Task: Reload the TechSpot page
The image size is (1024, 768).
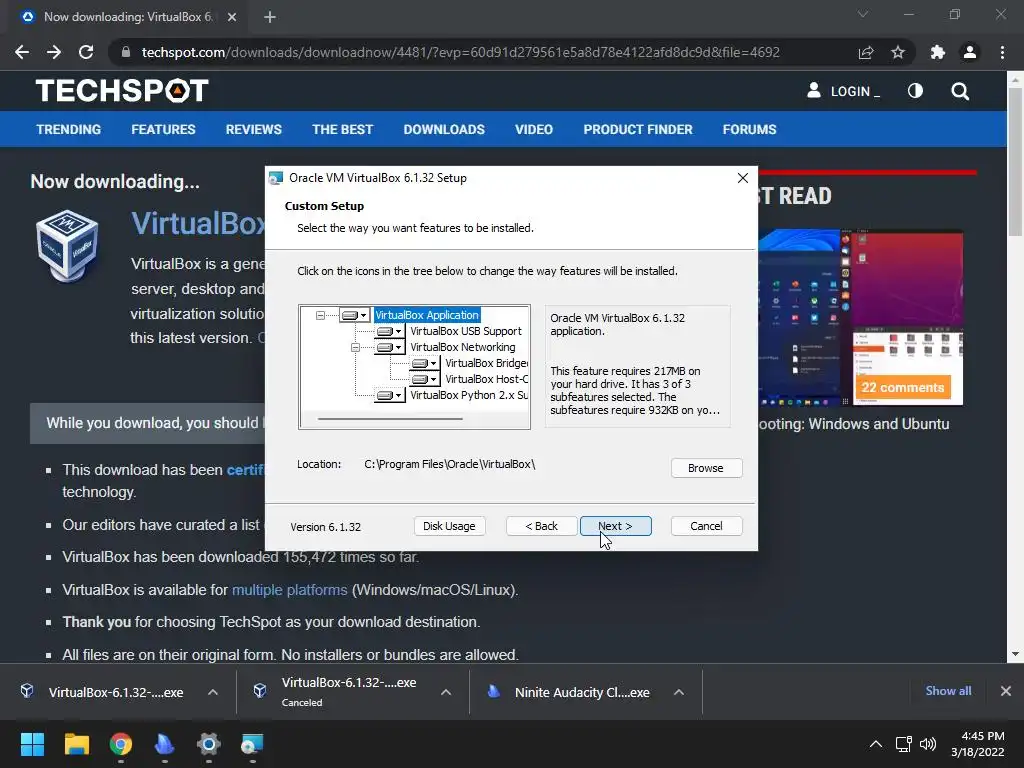Action: 86,52
